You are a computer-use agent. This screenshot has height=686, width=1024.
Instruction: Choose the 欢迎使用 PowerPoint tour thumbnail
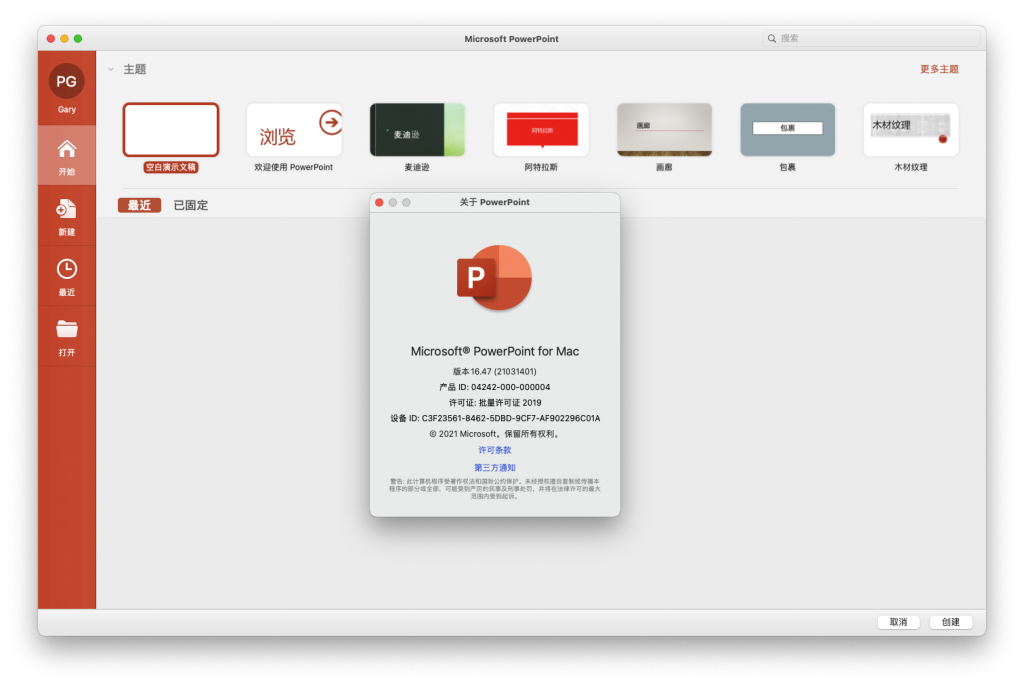(x=294, y=129)
